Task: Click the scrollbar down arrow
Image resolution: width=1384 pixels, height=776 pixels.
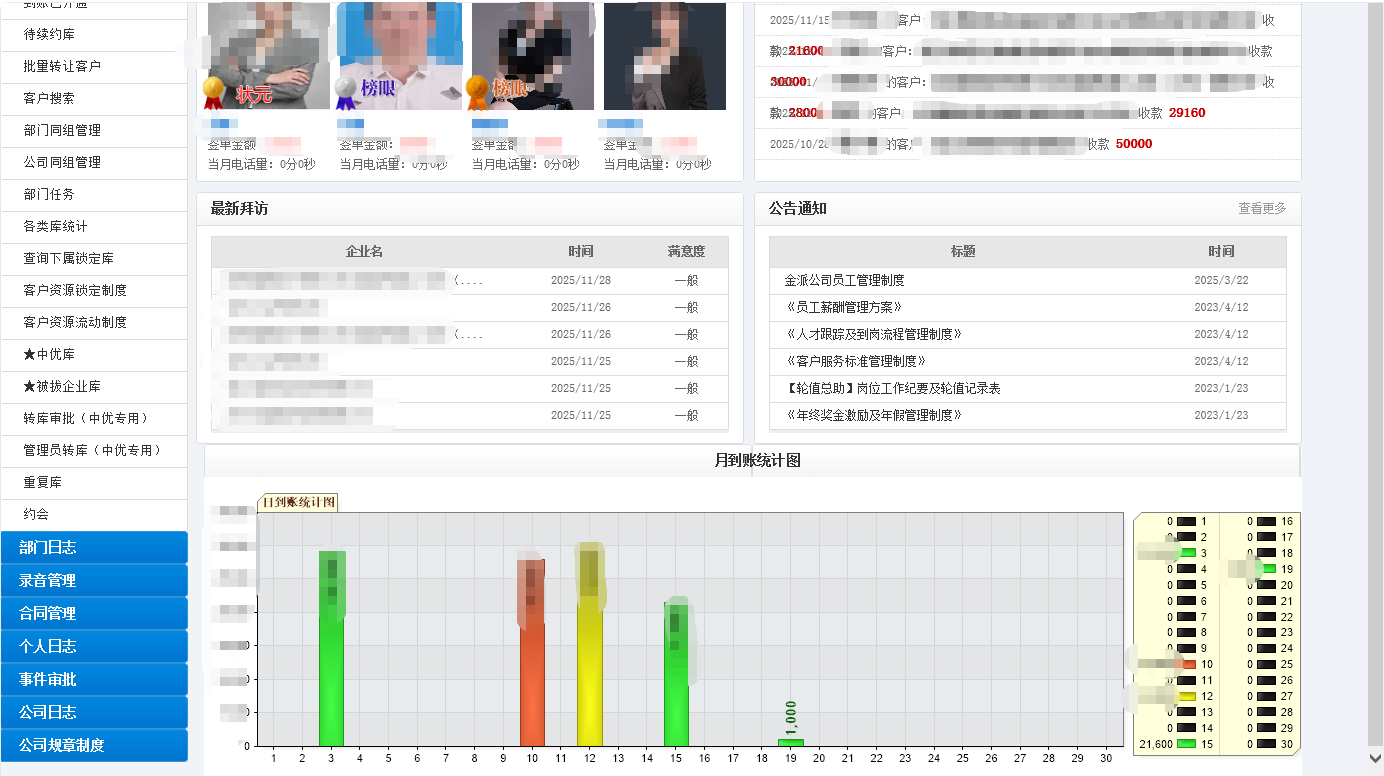Action: tap(1375, 761)
